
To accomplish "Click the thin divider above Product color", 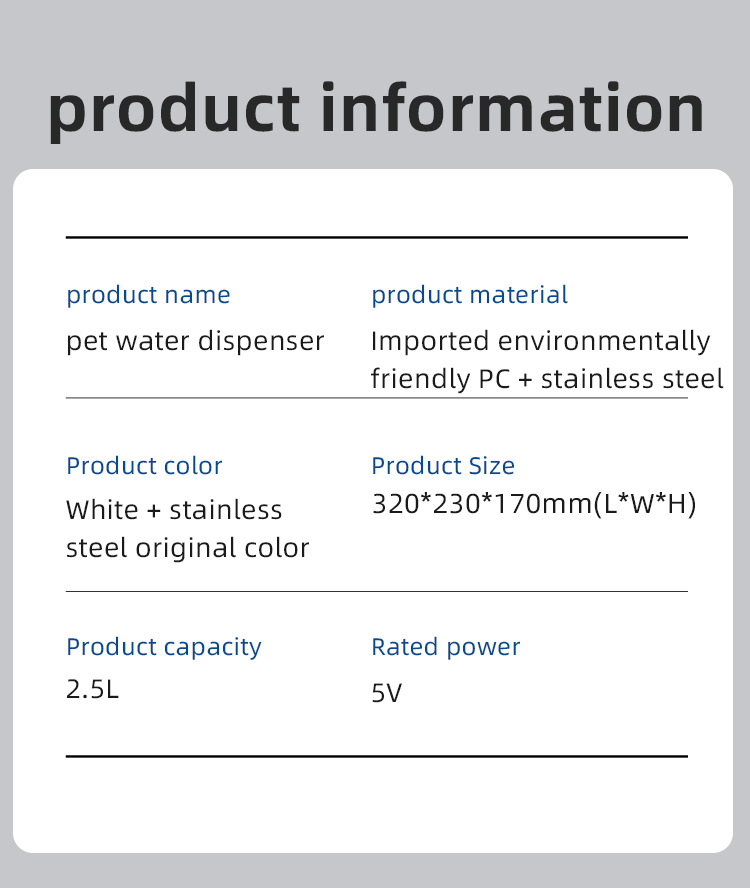I will click(376, 398).
